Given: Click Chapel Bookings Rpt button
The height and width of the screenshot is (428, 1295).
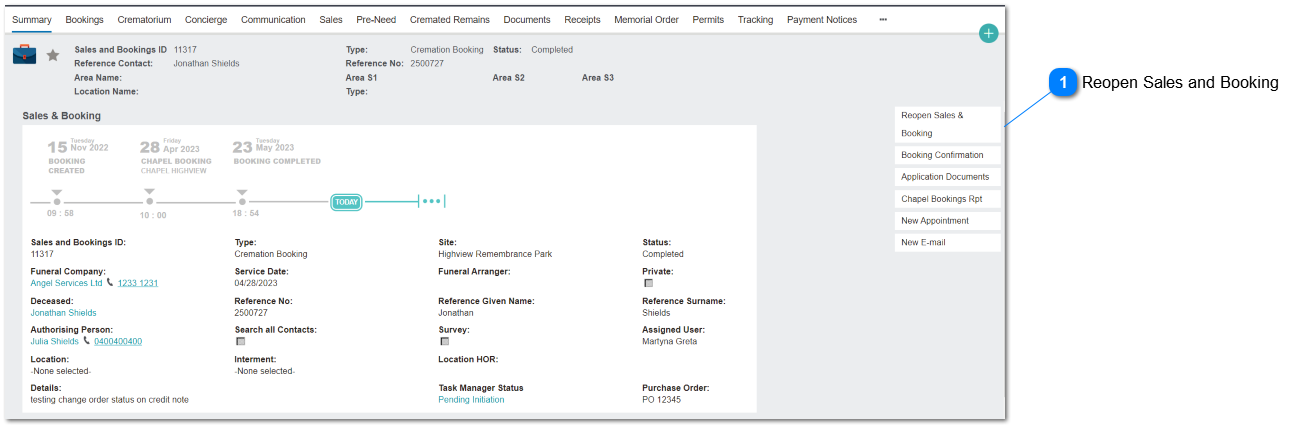Looking at the screenshot, I should coord(947,199).
